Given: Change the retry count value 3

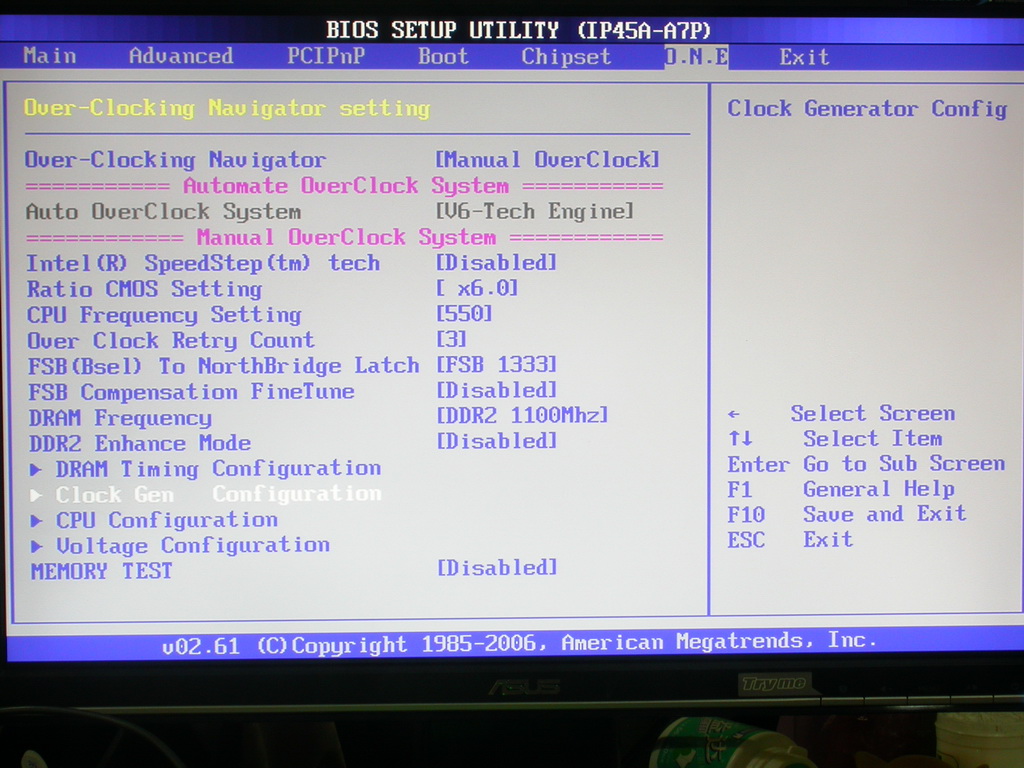Looking at the screenshot, I should coord(451,339).
